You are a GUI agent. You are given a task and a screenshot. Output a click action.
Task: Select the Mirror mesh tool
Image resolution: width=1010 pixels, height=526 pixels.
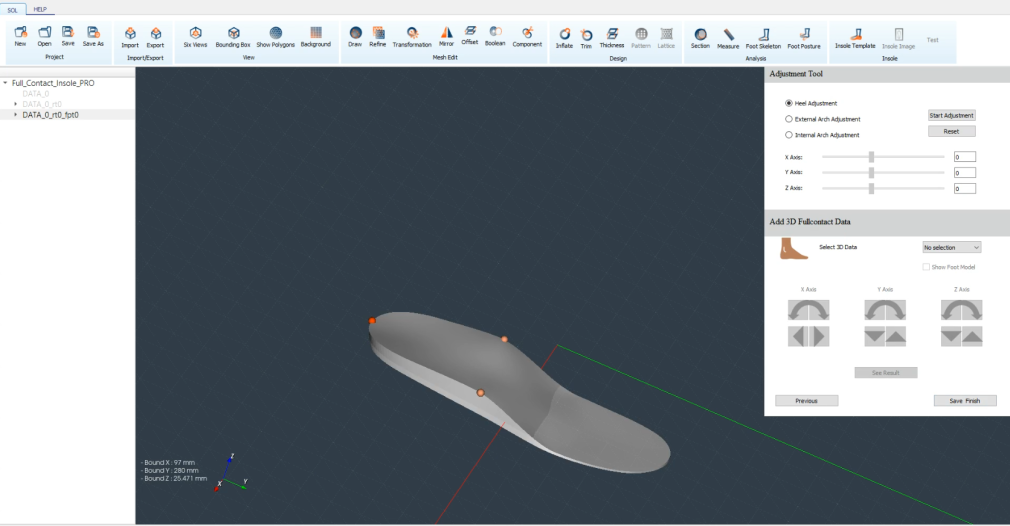(446, 36)
